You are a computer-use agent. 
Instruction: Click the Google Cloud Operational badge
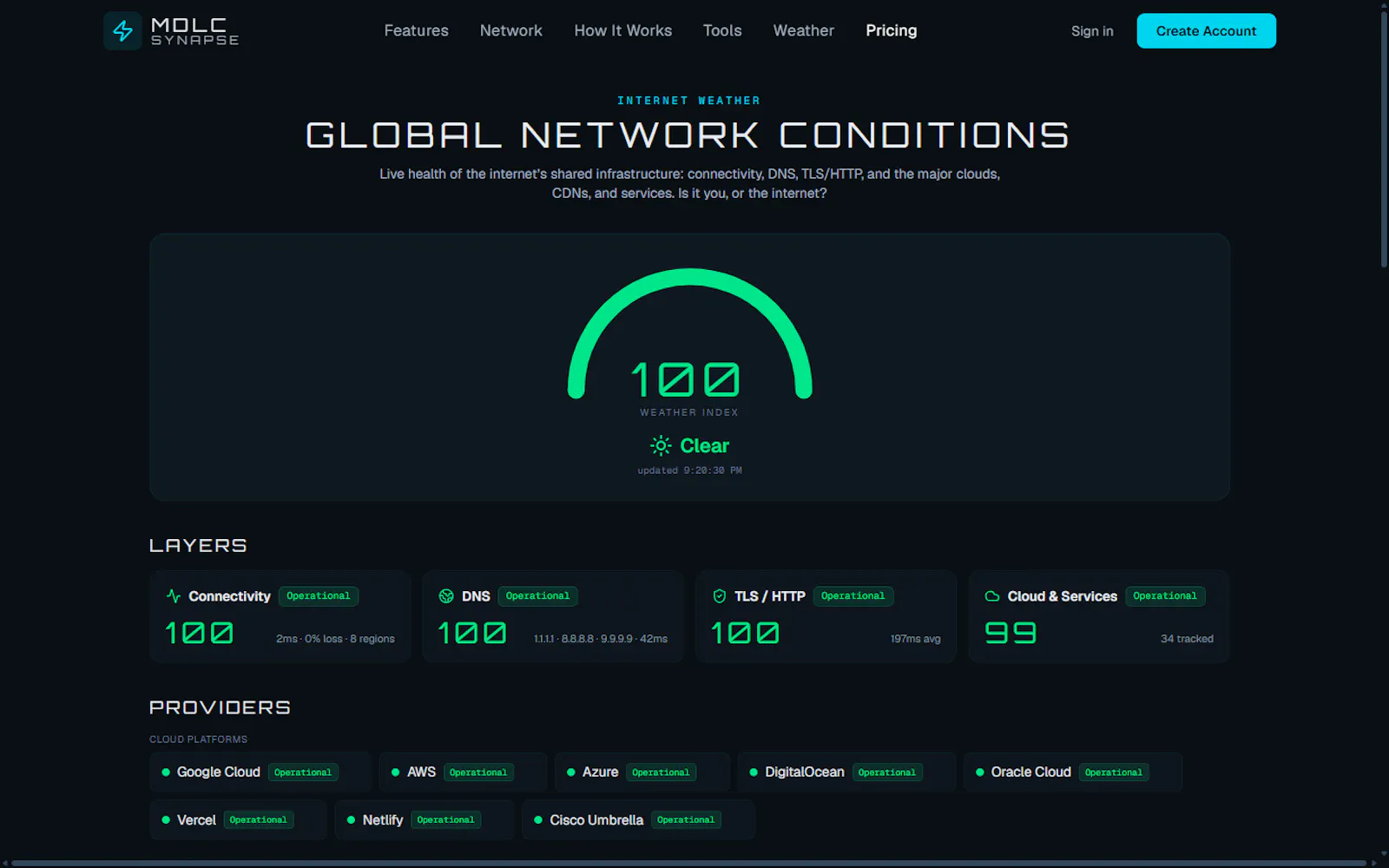pos(303,773)
